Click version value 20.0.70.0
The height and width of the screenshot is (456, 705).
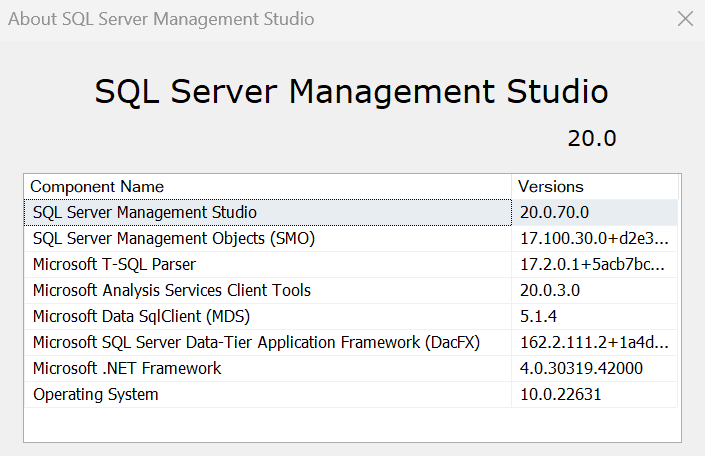(555, 213)
